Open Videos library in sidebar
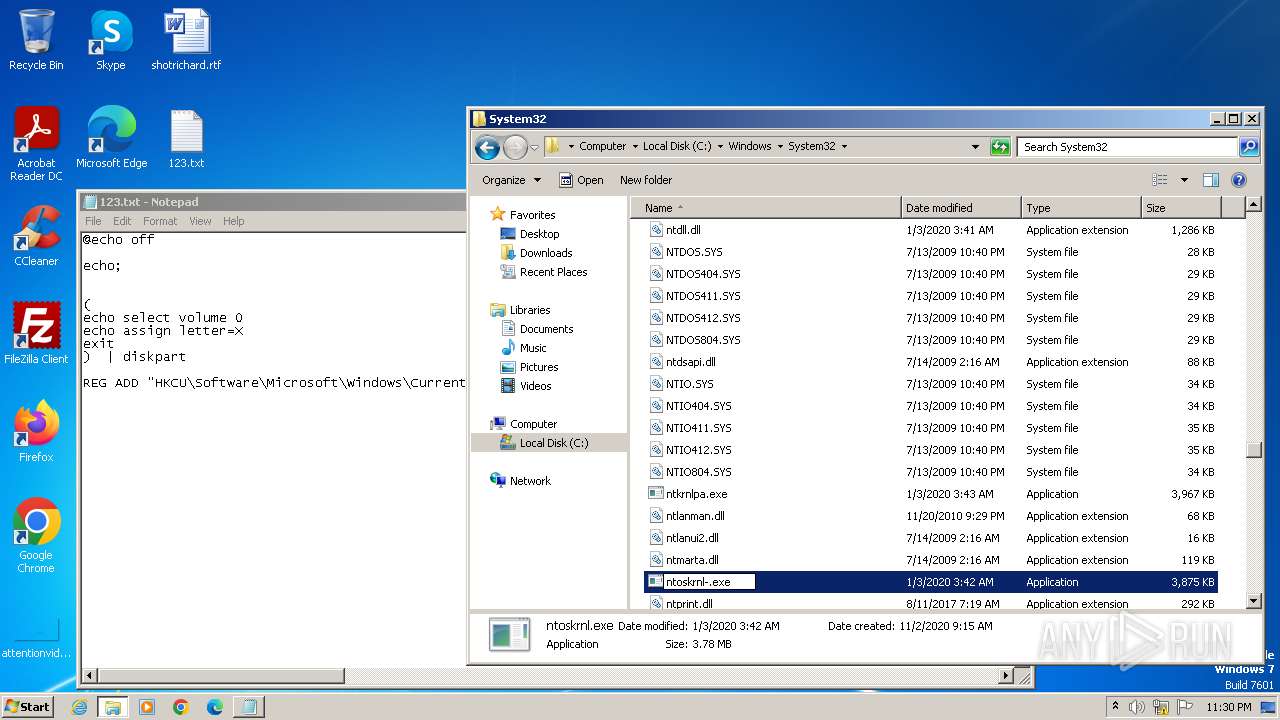This screenshot has width=1280, height=720. pyautogui.click(x=535, y=386)
